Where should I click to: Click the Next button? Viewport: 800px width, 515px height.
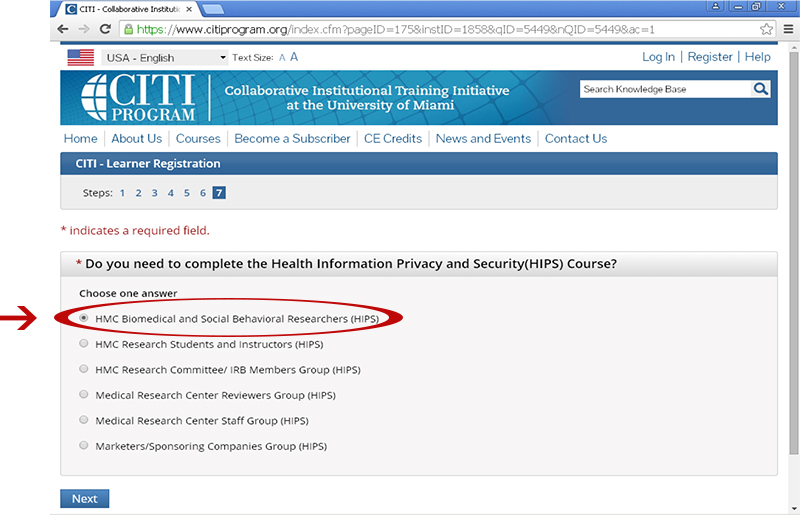pos(85,499)
